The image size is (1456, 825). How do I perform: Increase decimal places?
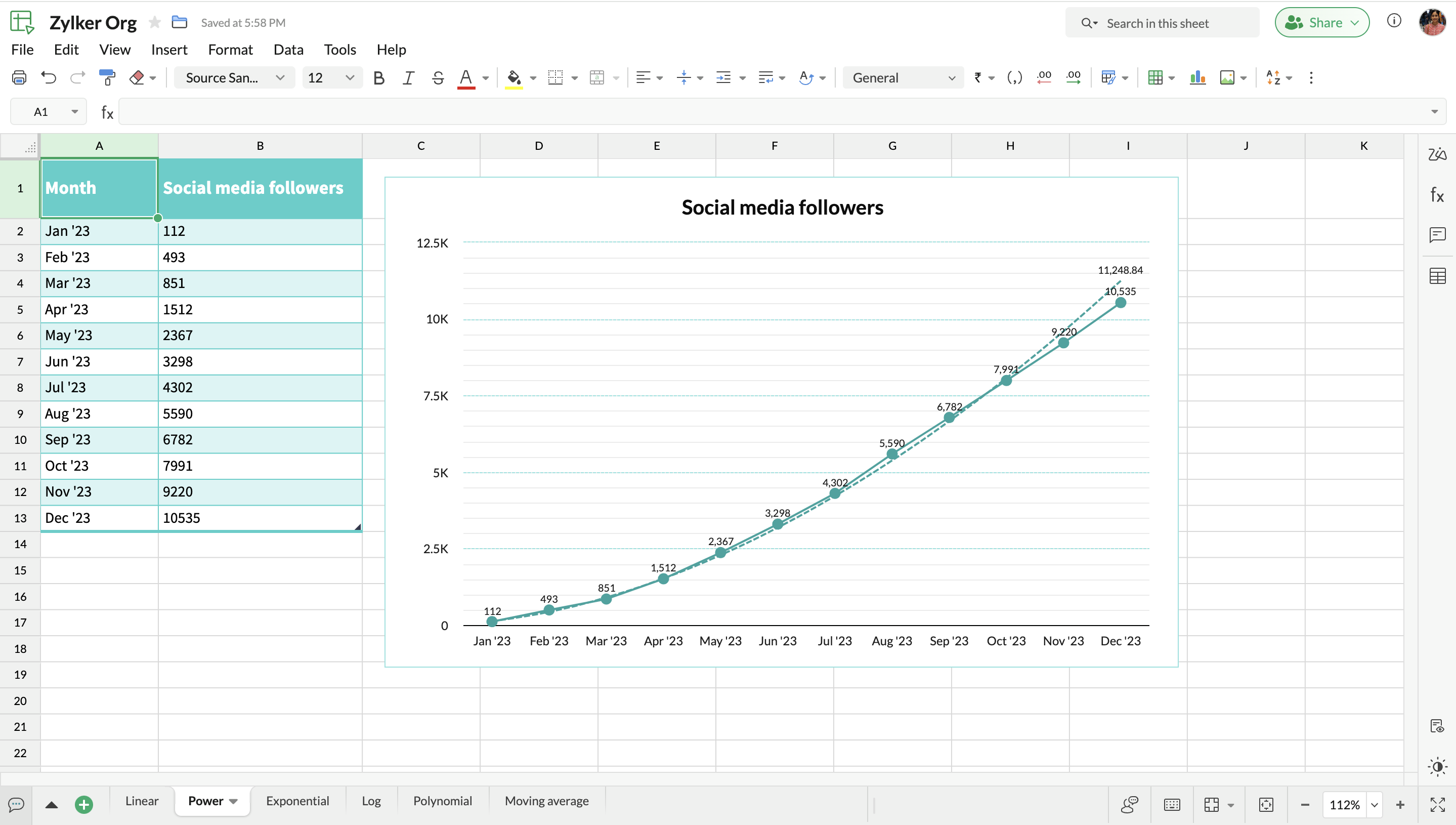click(1073, 77)
